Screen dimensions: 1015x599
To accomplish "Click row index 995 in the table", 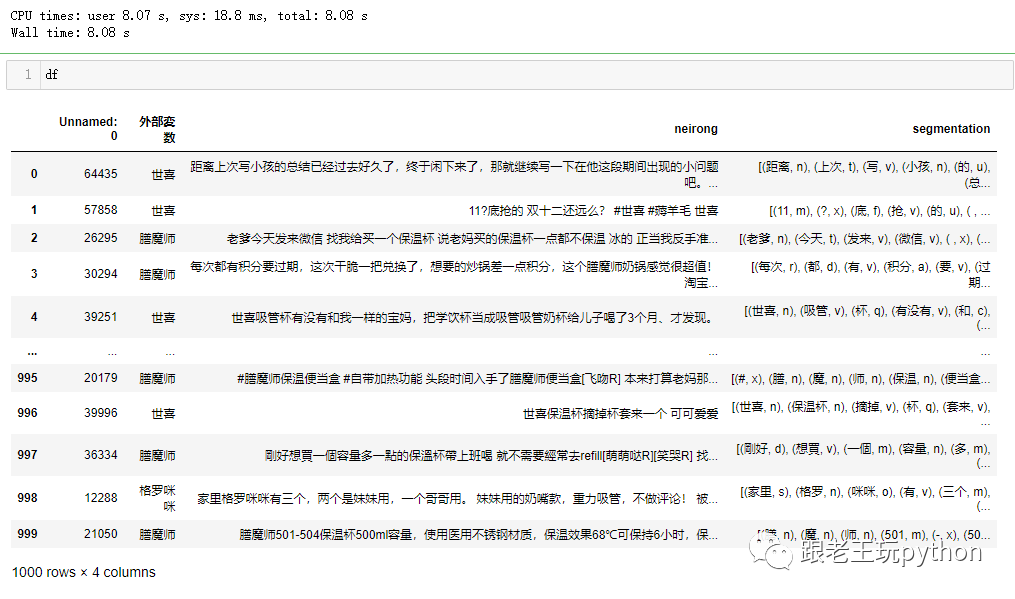I will point(27,379).
